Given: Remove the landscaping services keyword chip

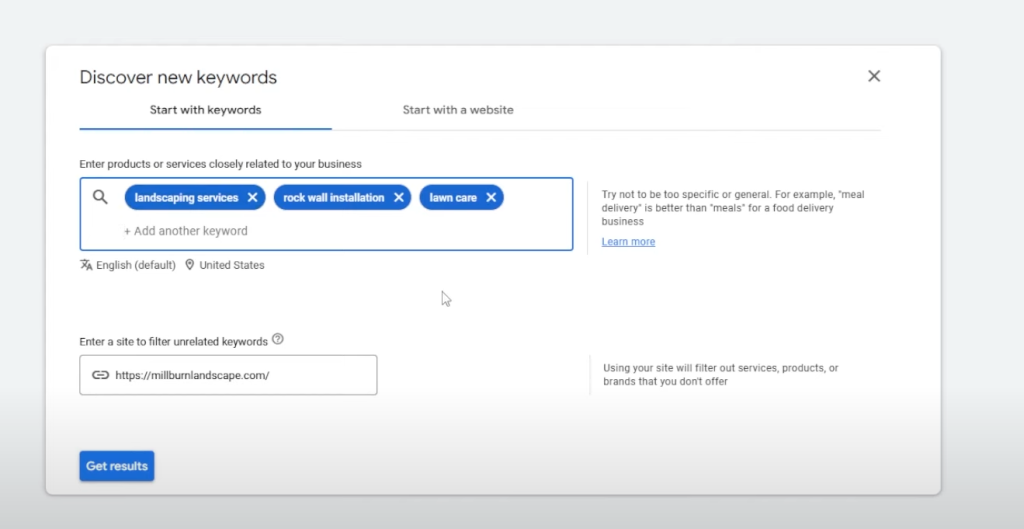Looking at the screenshot, I should coord(252,198).
